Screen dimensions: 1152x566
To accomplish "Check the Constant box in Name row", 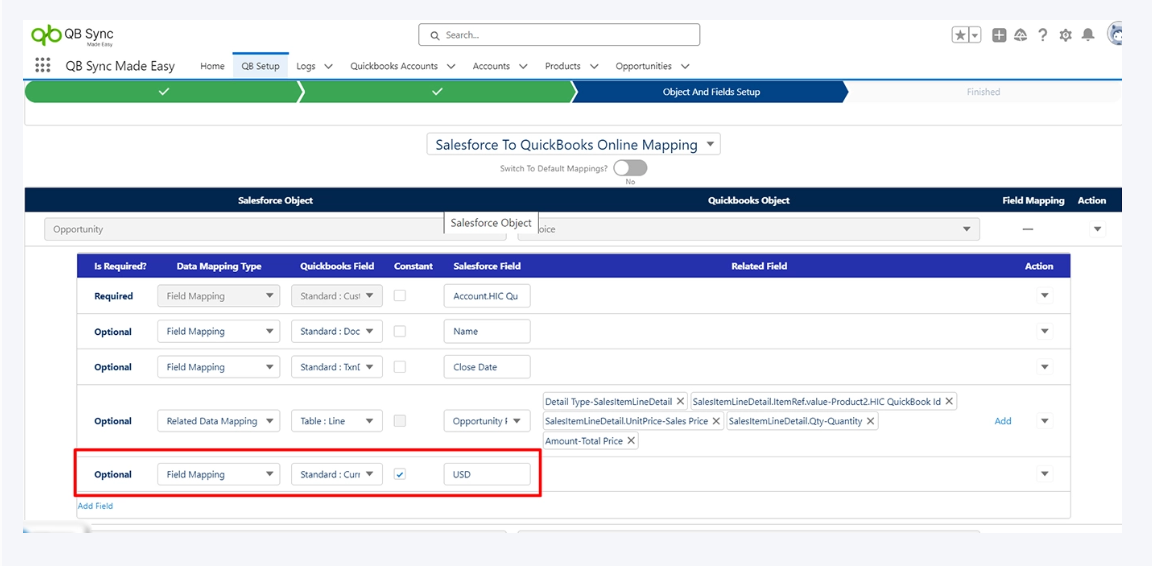I will (x=400, y=332).
